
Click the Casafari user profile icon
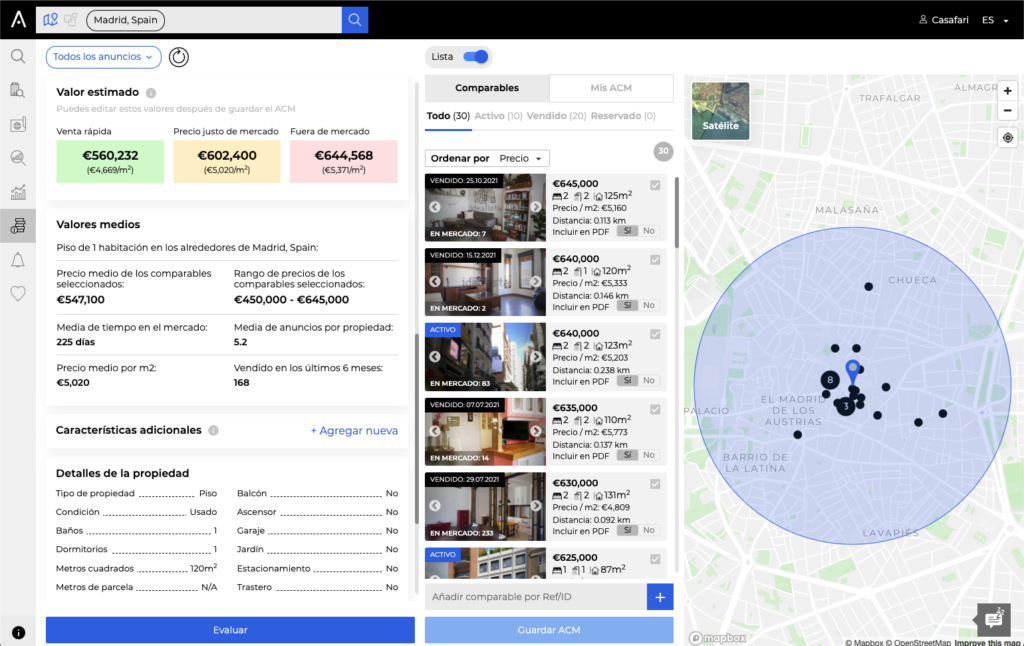[923, 20]
